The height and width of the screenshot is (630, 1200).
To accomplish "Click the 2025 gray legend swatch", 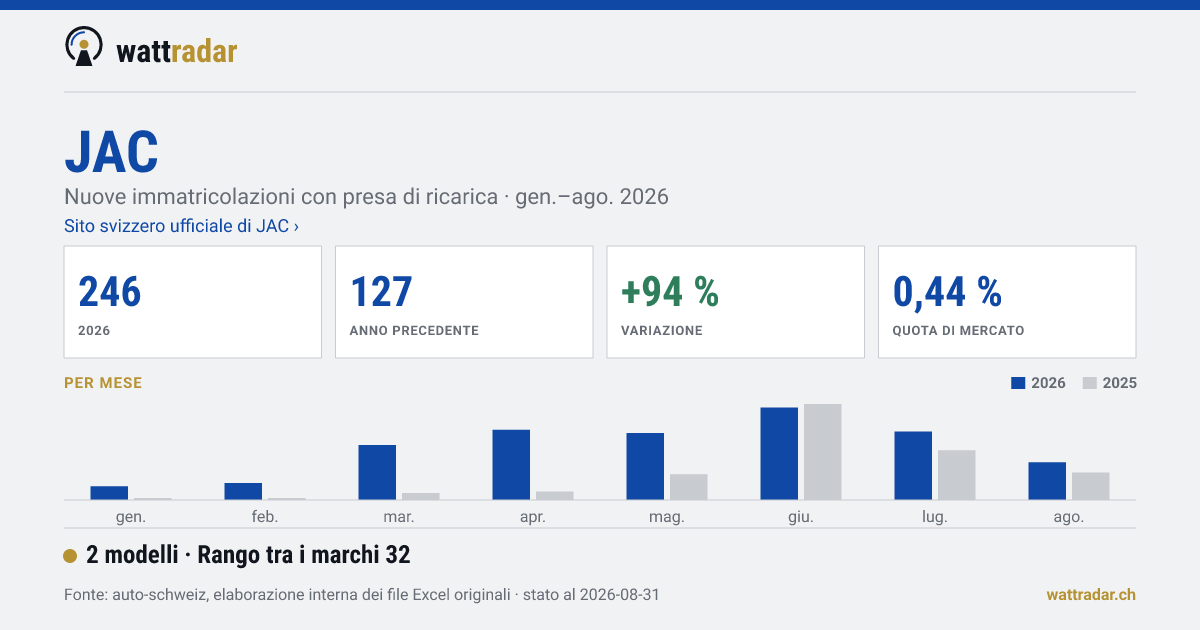I will tap(1090, 383).
